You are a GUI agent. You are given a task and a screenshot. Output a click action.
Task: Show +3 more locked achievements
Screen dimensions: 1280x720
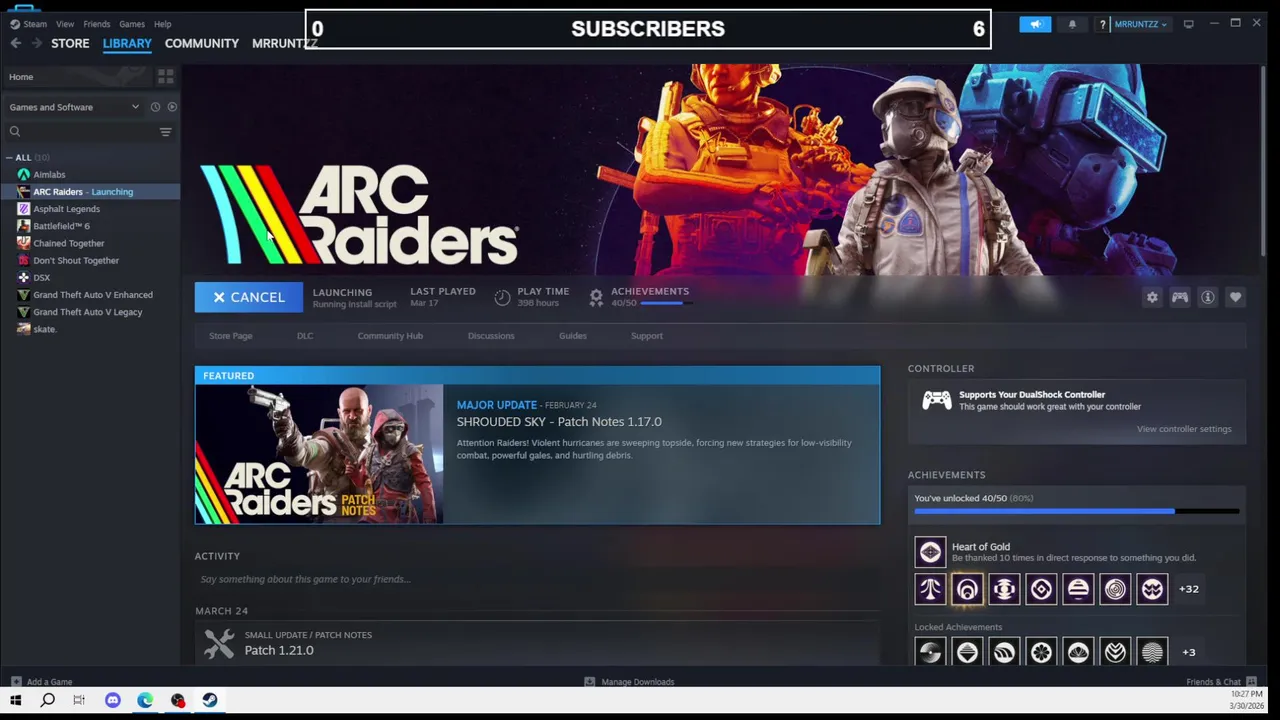point(1189,652)
